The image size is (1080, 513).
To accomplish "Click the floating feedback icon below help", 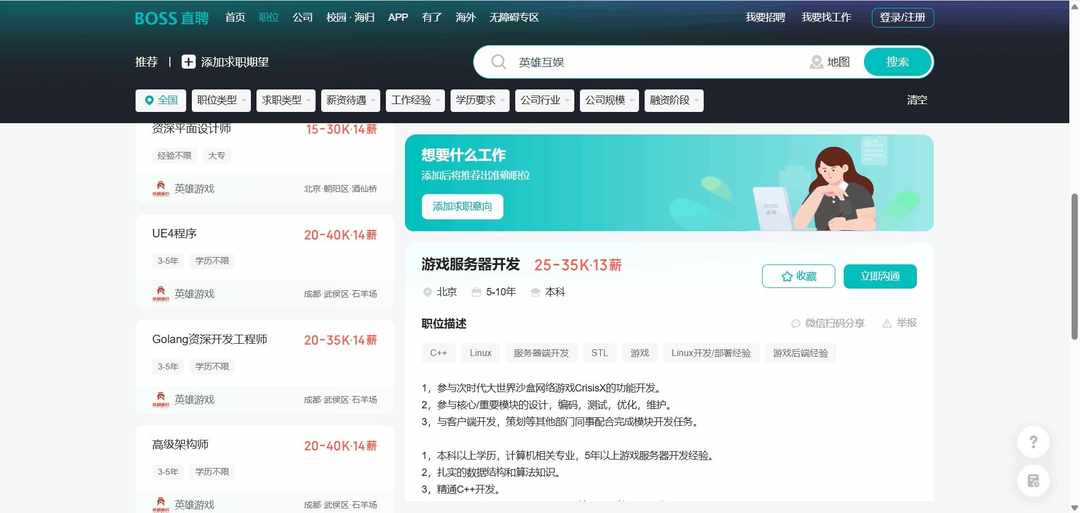I will tap(1033, 481).
